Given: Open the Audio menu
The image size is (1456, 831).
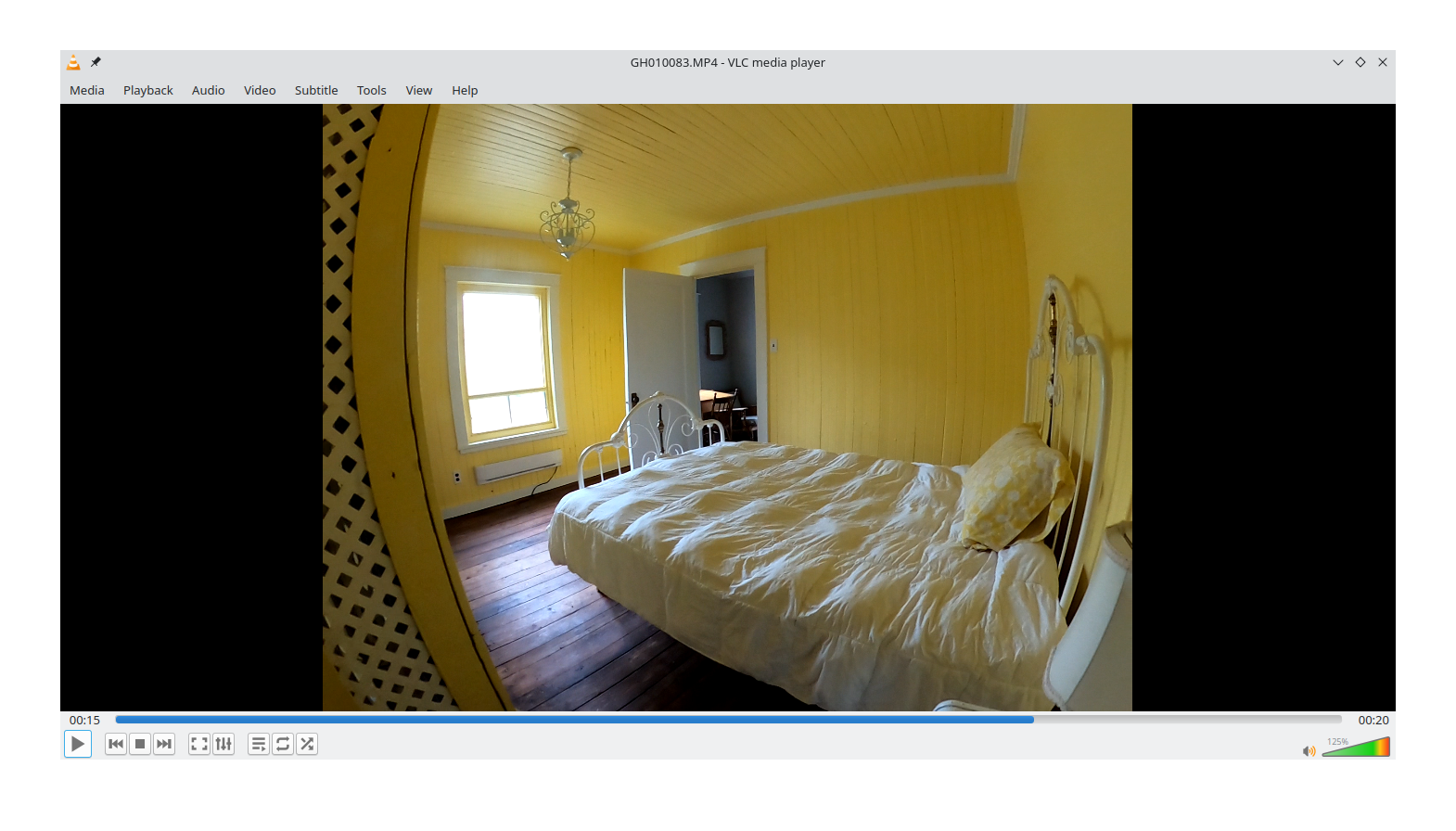Looking at the screenshot, I should click(209, 90).
